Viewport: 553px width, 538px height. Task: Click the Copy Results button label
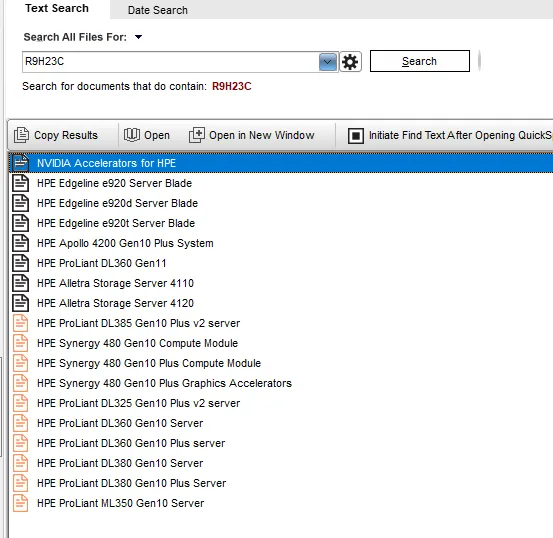pos(66,135)
